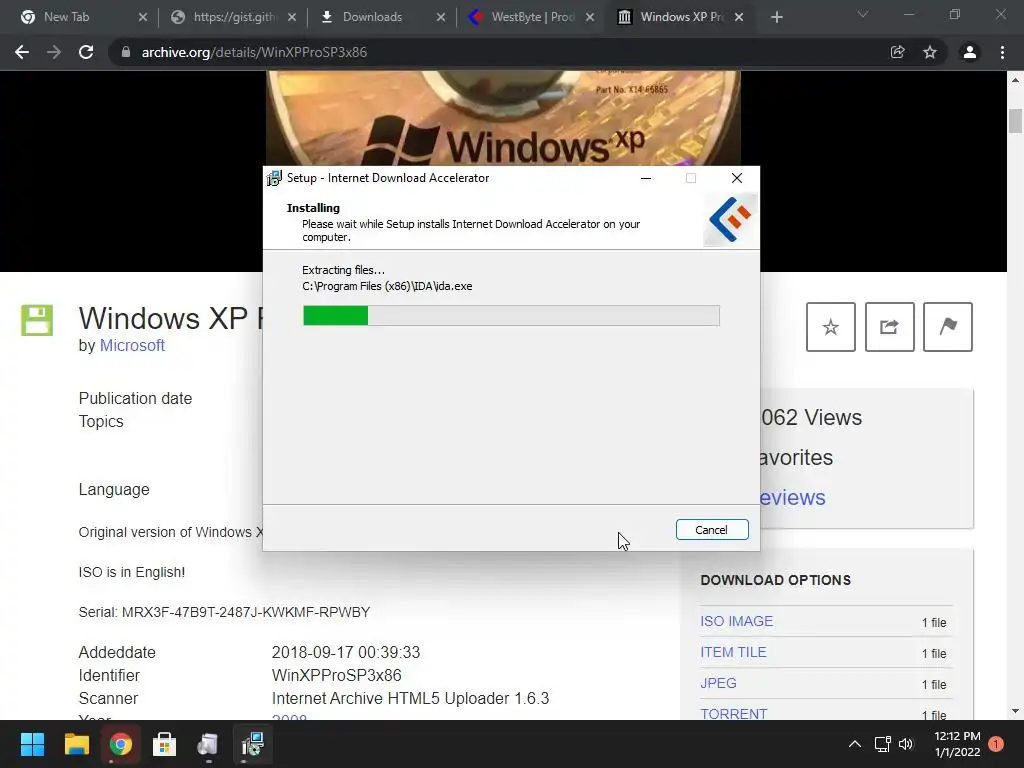Click the padlock site info icon
The height and width of the screenshot is (768, 1024).
[x=125, y=52]
